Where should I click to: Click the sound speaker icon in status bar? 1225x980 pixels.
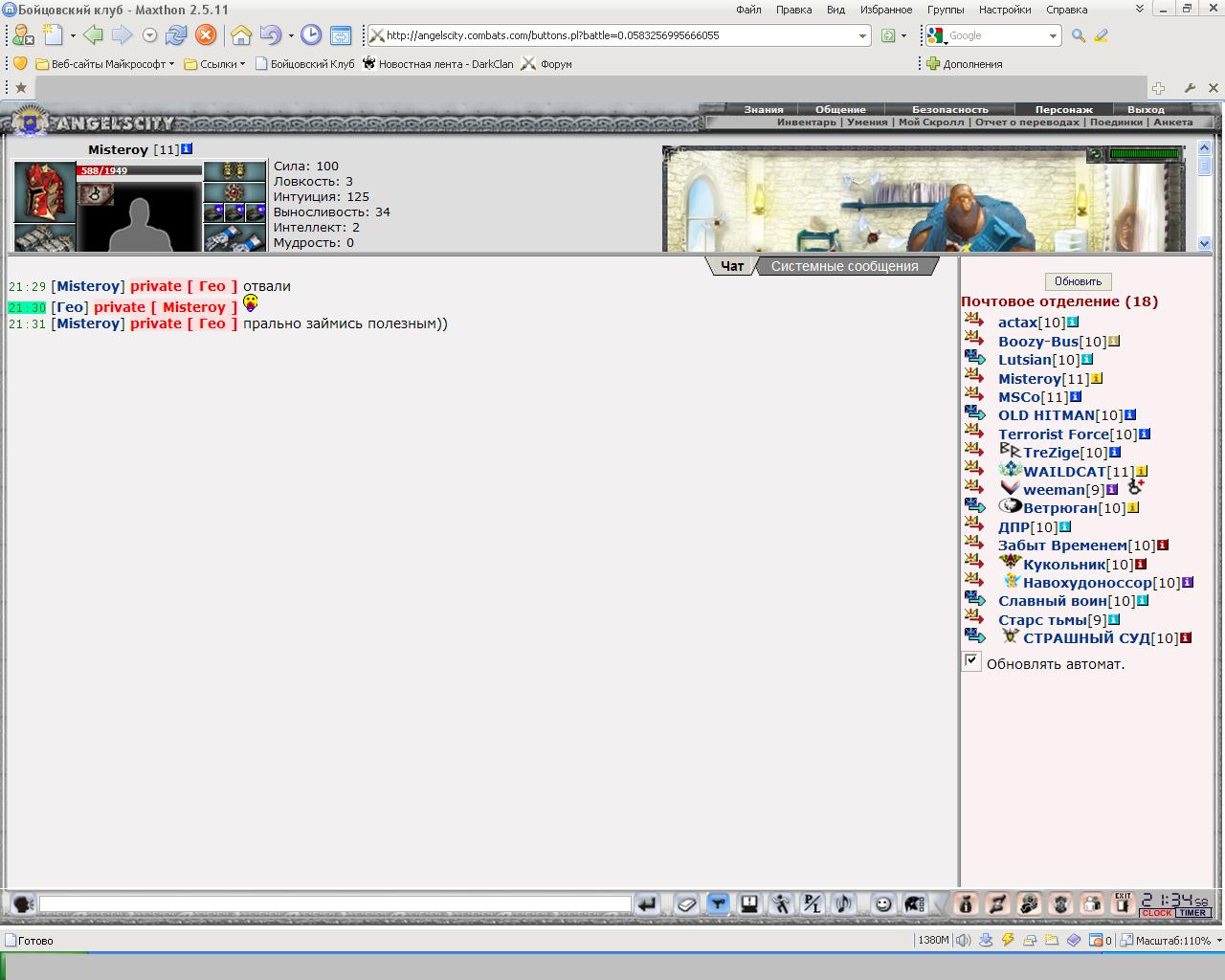[x=964, y=940]
